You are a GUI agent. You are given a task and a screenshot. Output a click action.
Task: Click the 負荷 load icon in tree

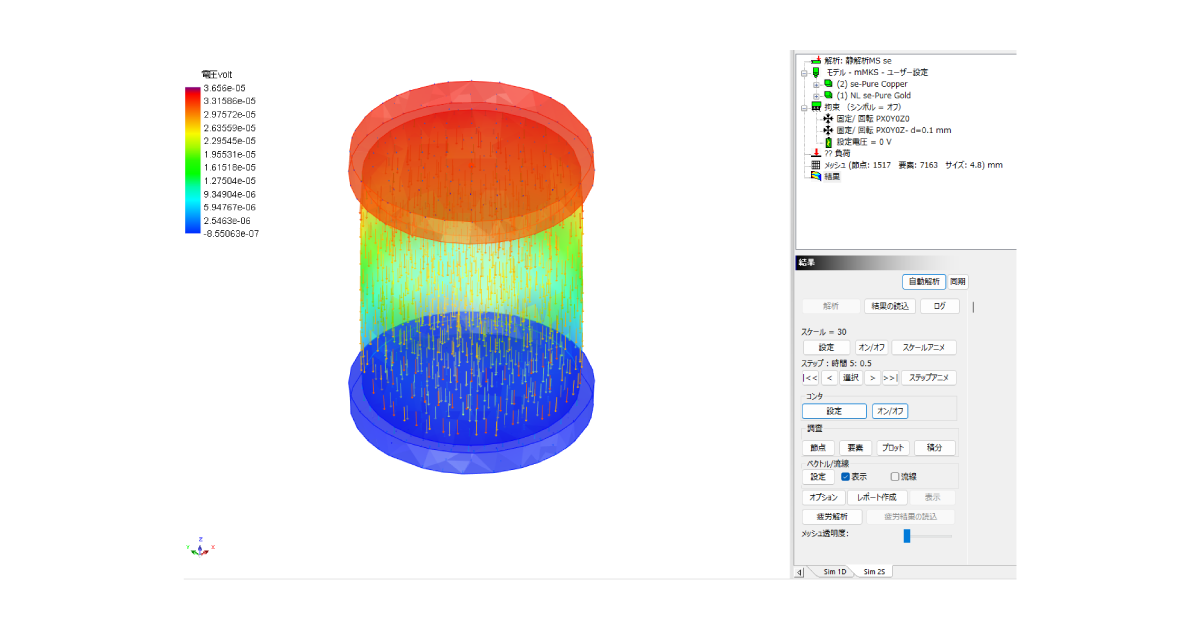pyautogui.click(x=816, y=154)
